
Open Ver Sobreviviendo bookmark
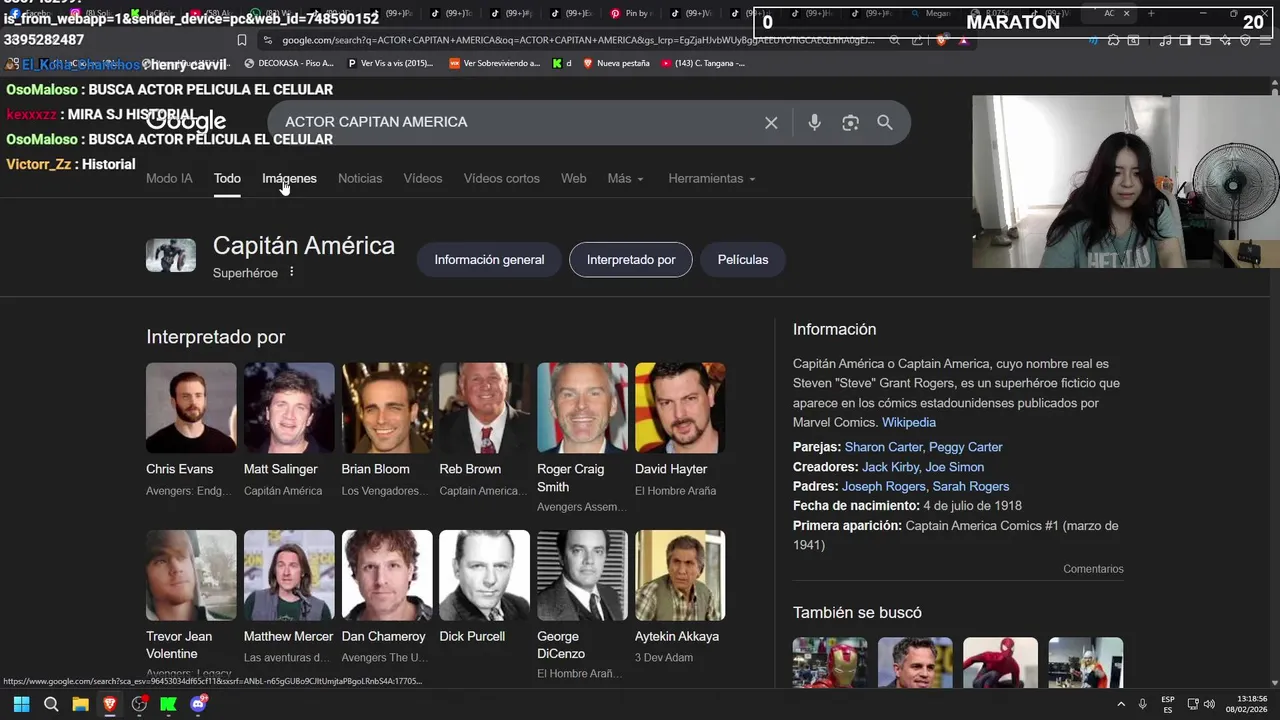494,63
